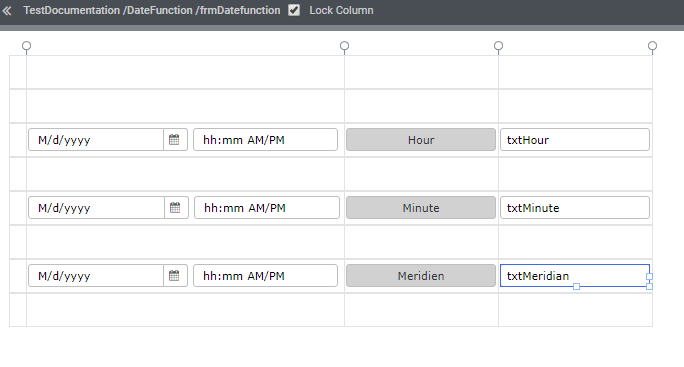Open calendar picker in Meridien row

coord(174,276)
